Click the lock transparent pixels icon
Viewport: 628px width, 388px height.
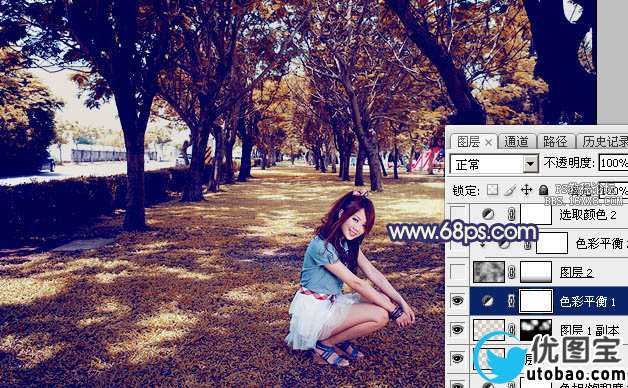point(493,190)
